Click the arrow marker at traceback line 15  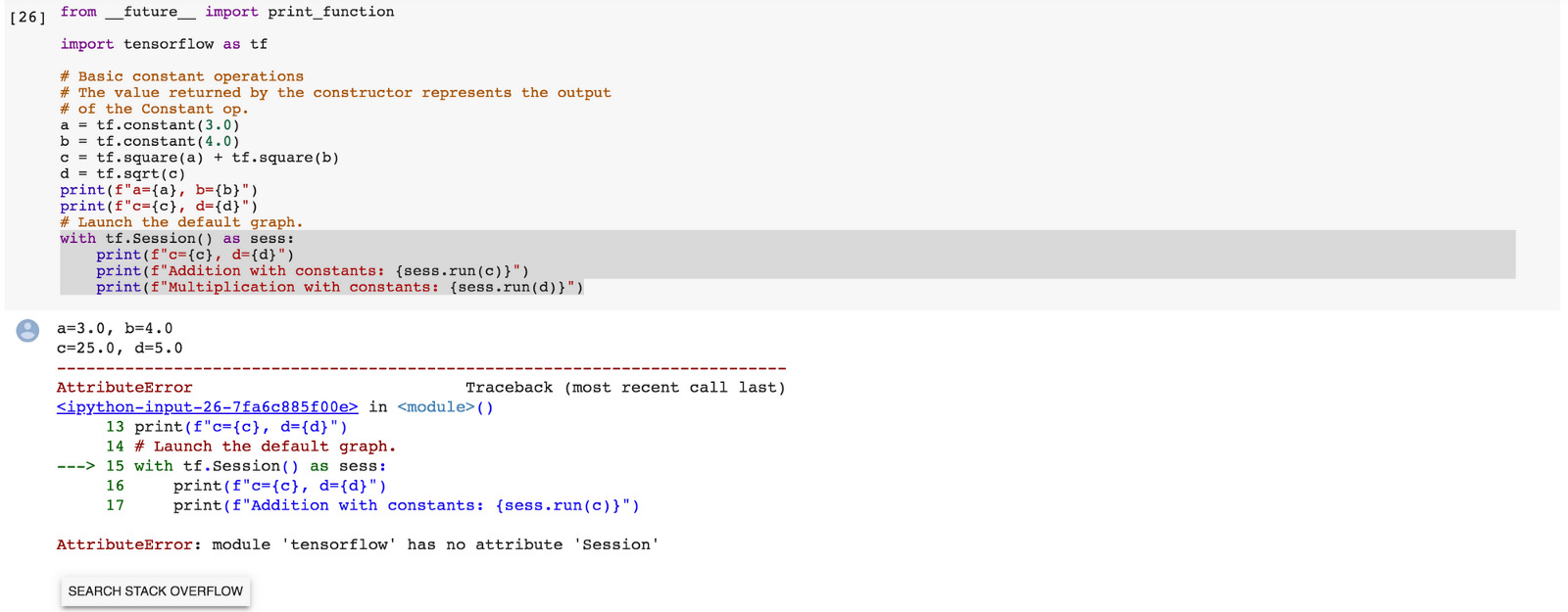74,466
